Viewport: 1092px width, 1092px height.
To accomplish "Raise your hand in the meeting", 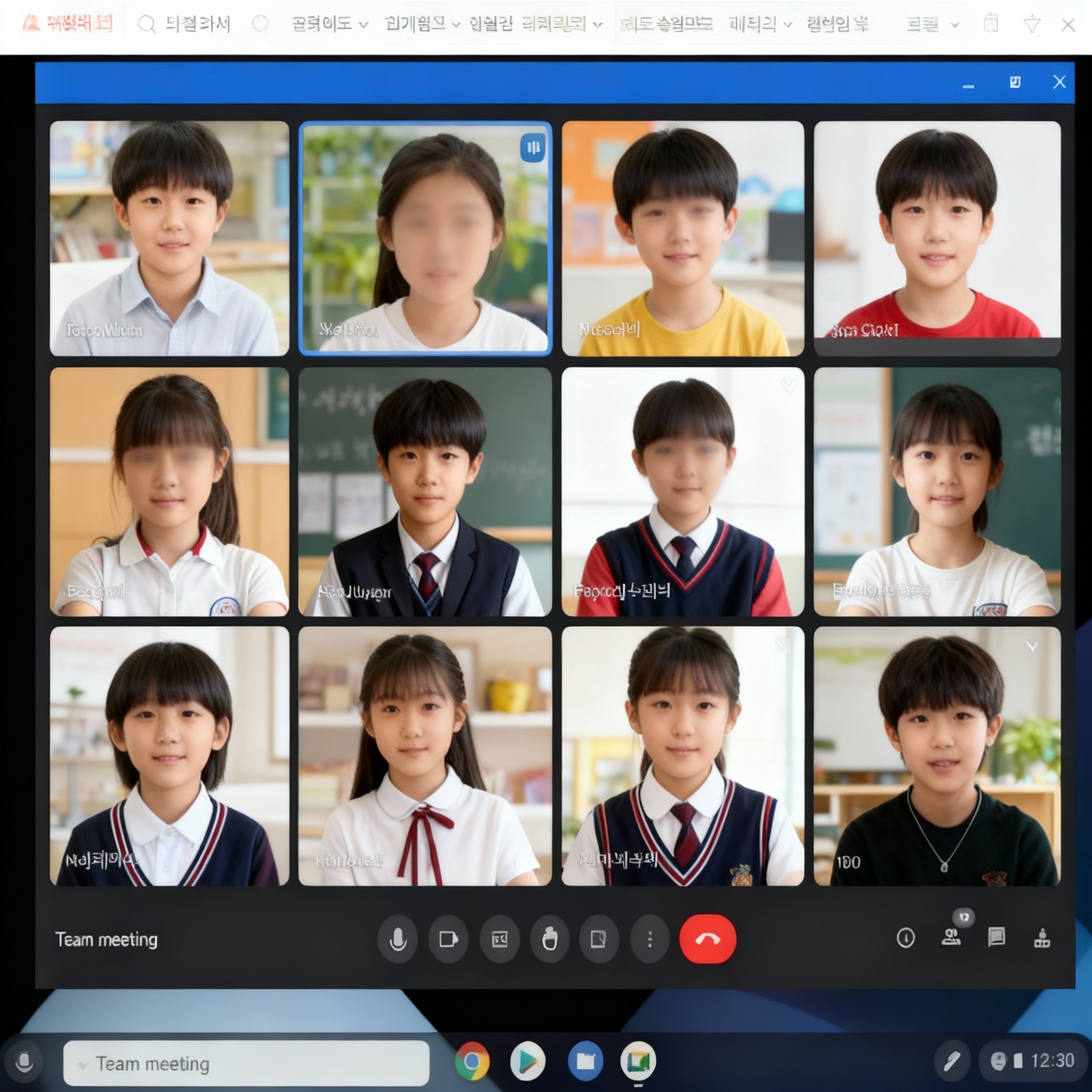I will 549,940.
